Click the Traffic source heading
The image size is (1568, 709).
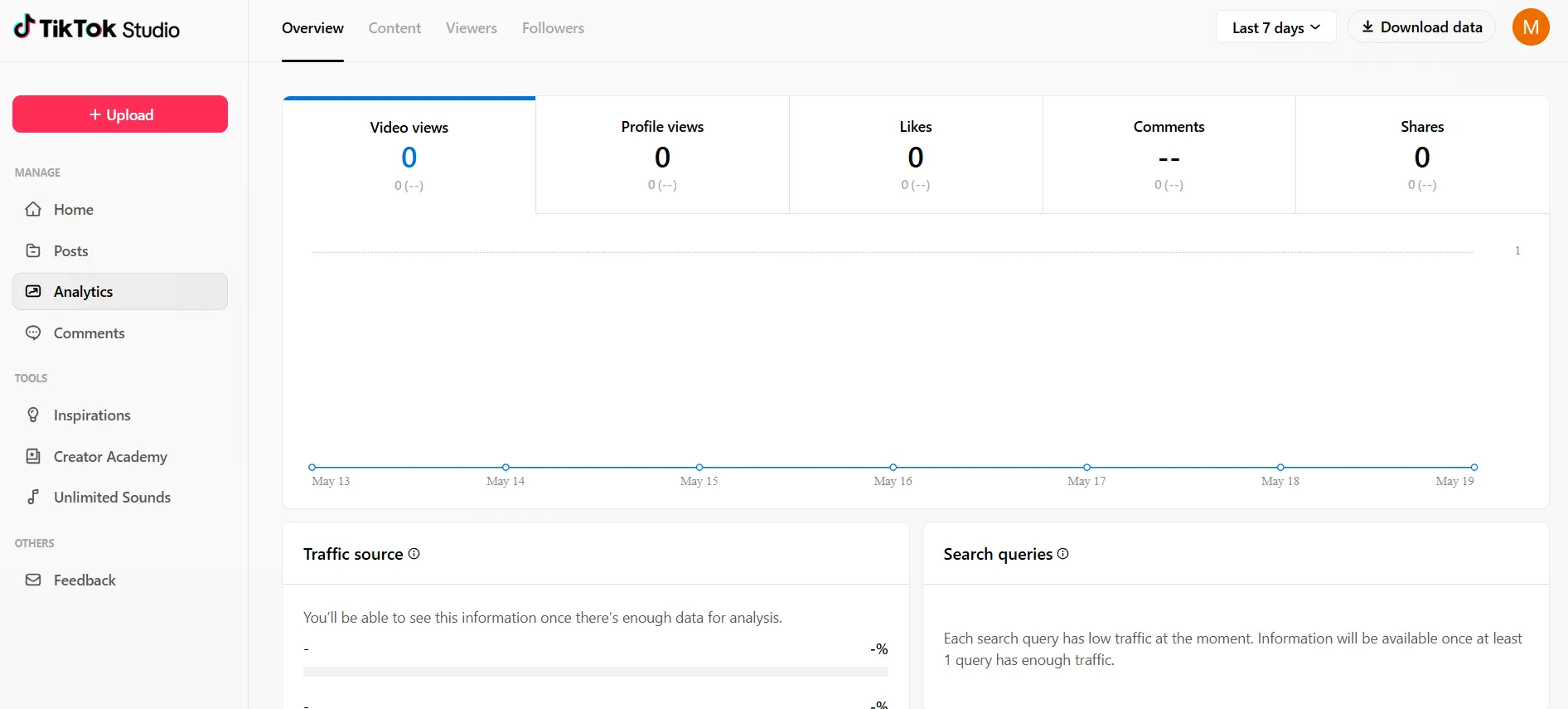click(353, 554)
